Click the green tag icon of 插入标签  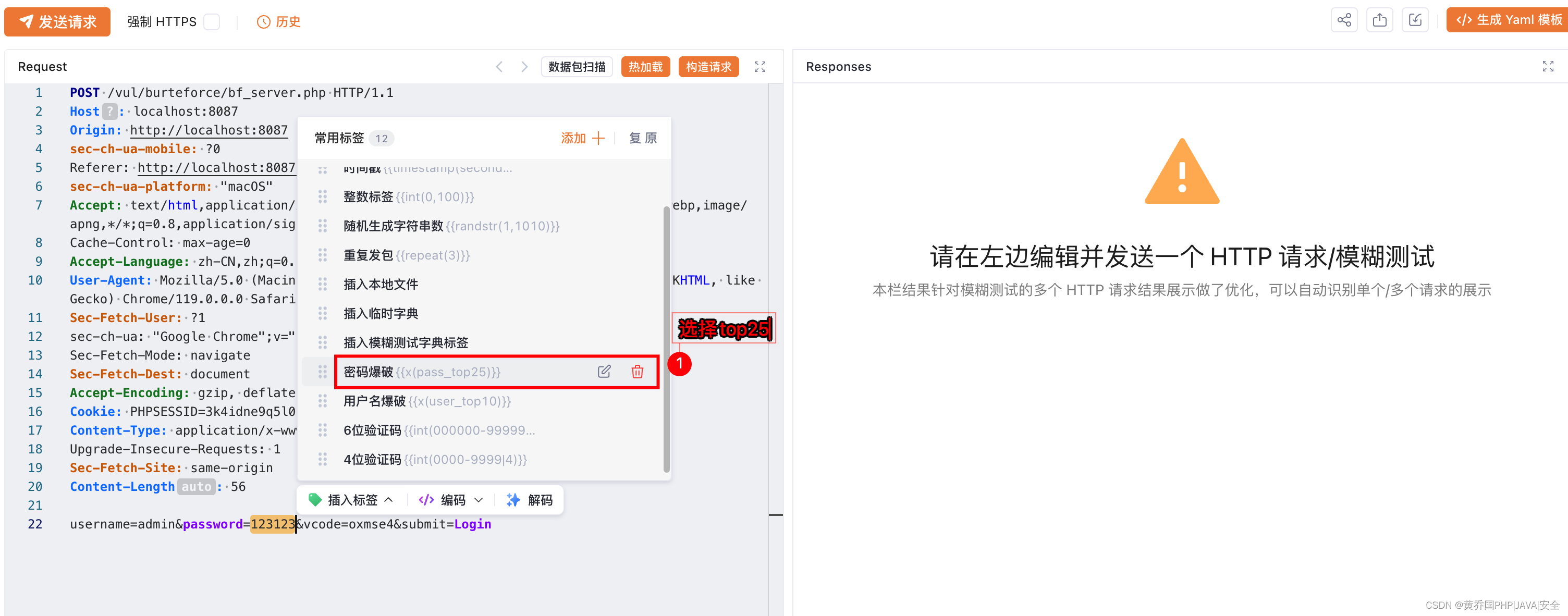(x=315, y=500)
